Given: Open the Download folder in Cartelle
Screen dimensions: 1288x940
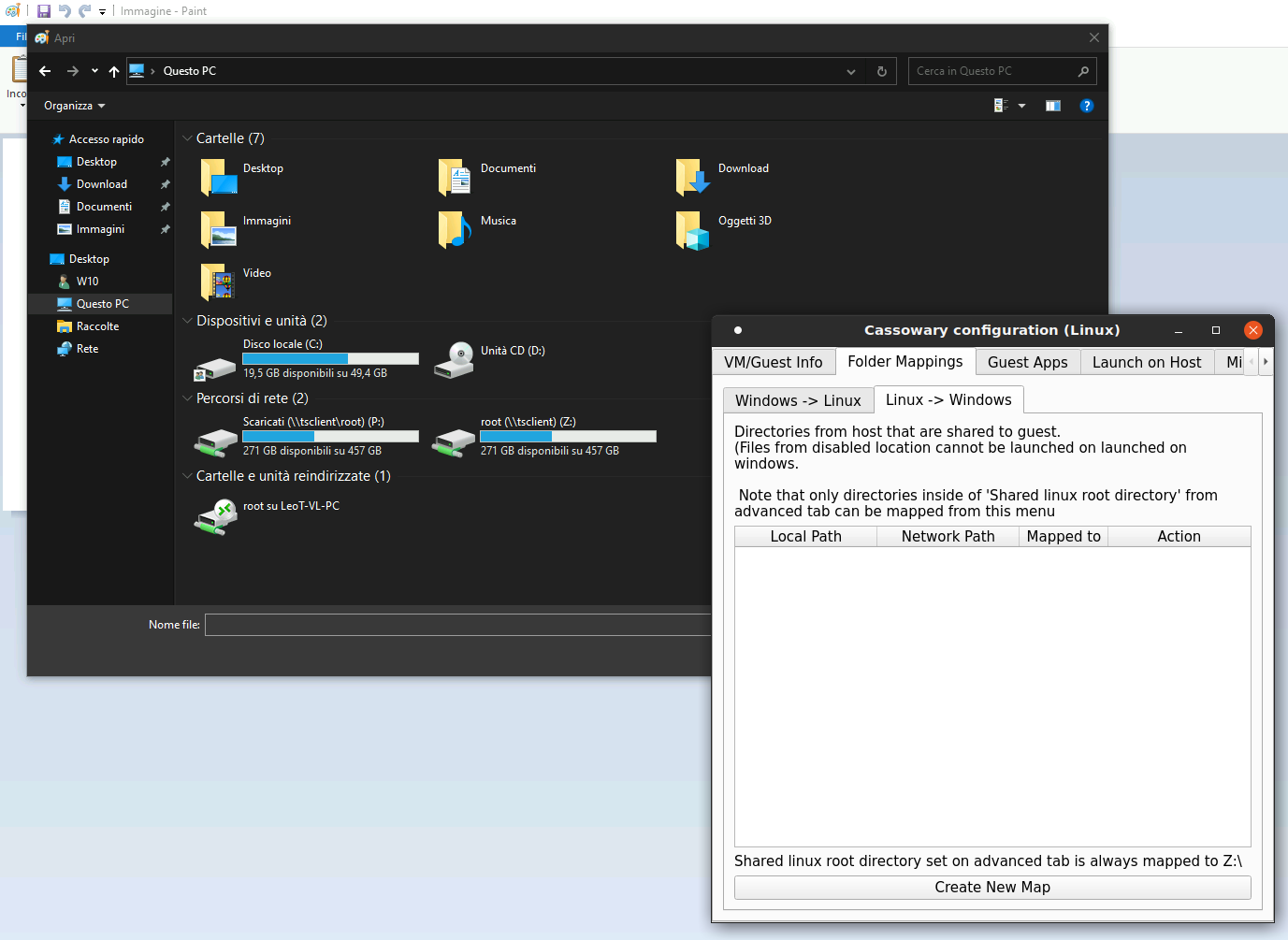Looking at the screenshot, I should coord(722,177).
